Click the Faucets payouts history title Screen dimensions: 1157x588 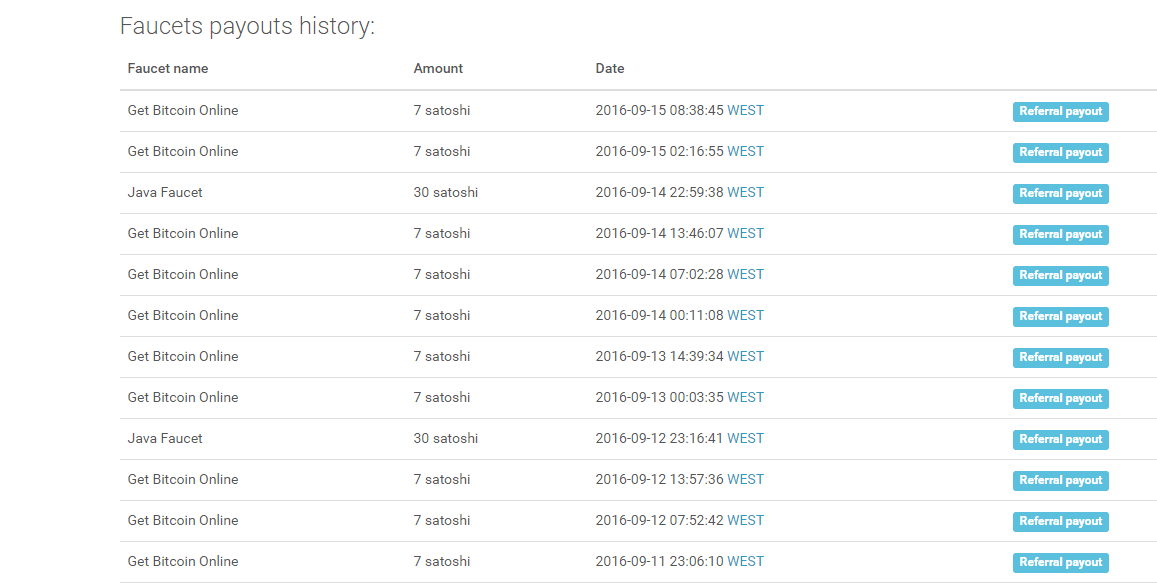(x=247, y=26)
